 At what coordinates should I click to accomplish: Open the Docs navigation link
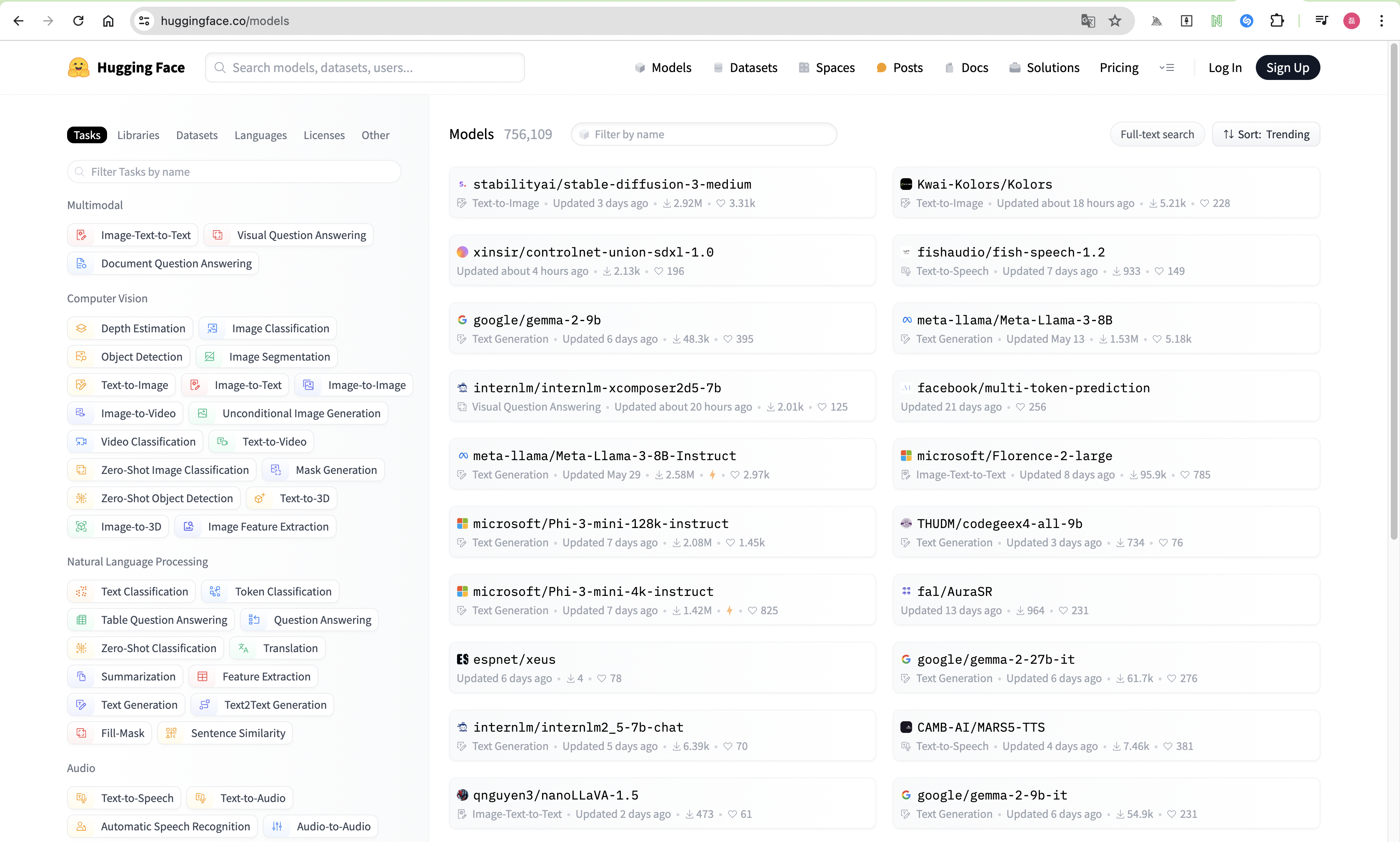(966, 67)
